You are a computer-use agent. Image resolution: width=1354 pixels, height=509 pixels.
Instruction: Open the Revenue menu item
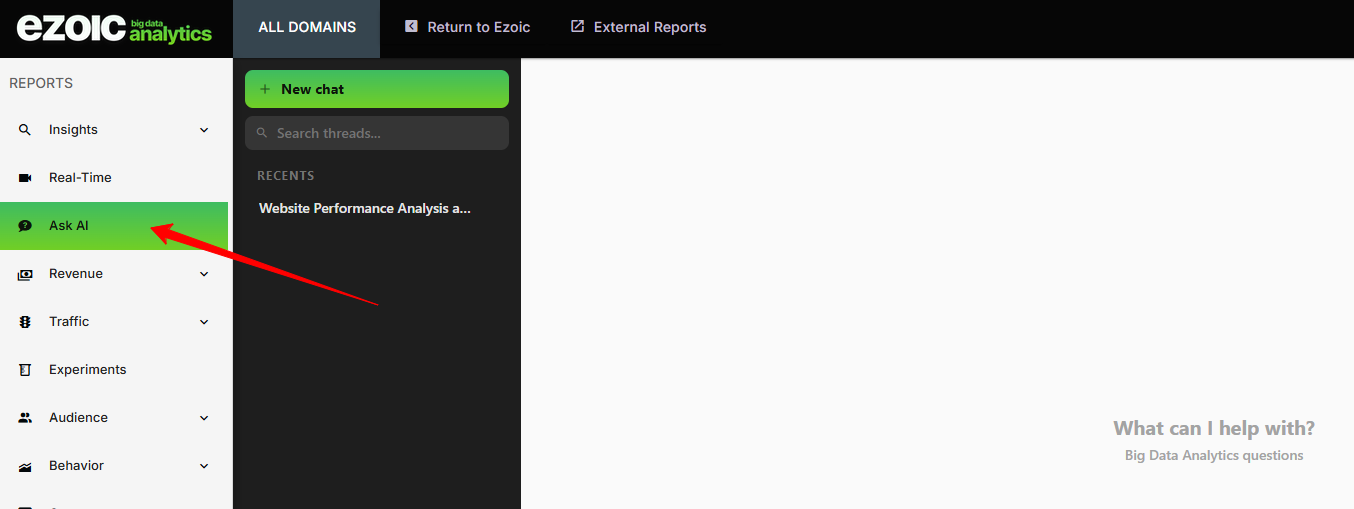click(114, 274)
